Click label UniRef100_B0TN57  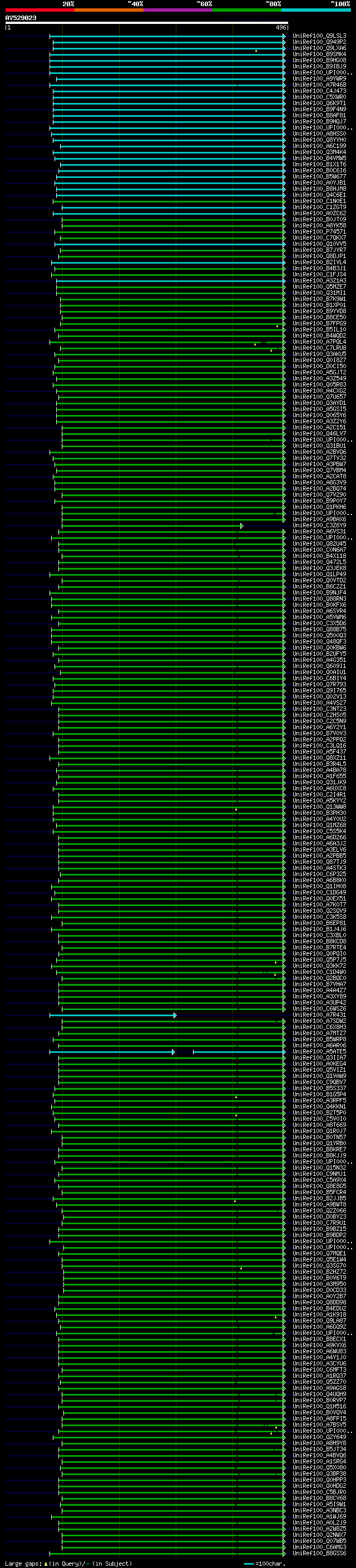[x=319, y=1137]
